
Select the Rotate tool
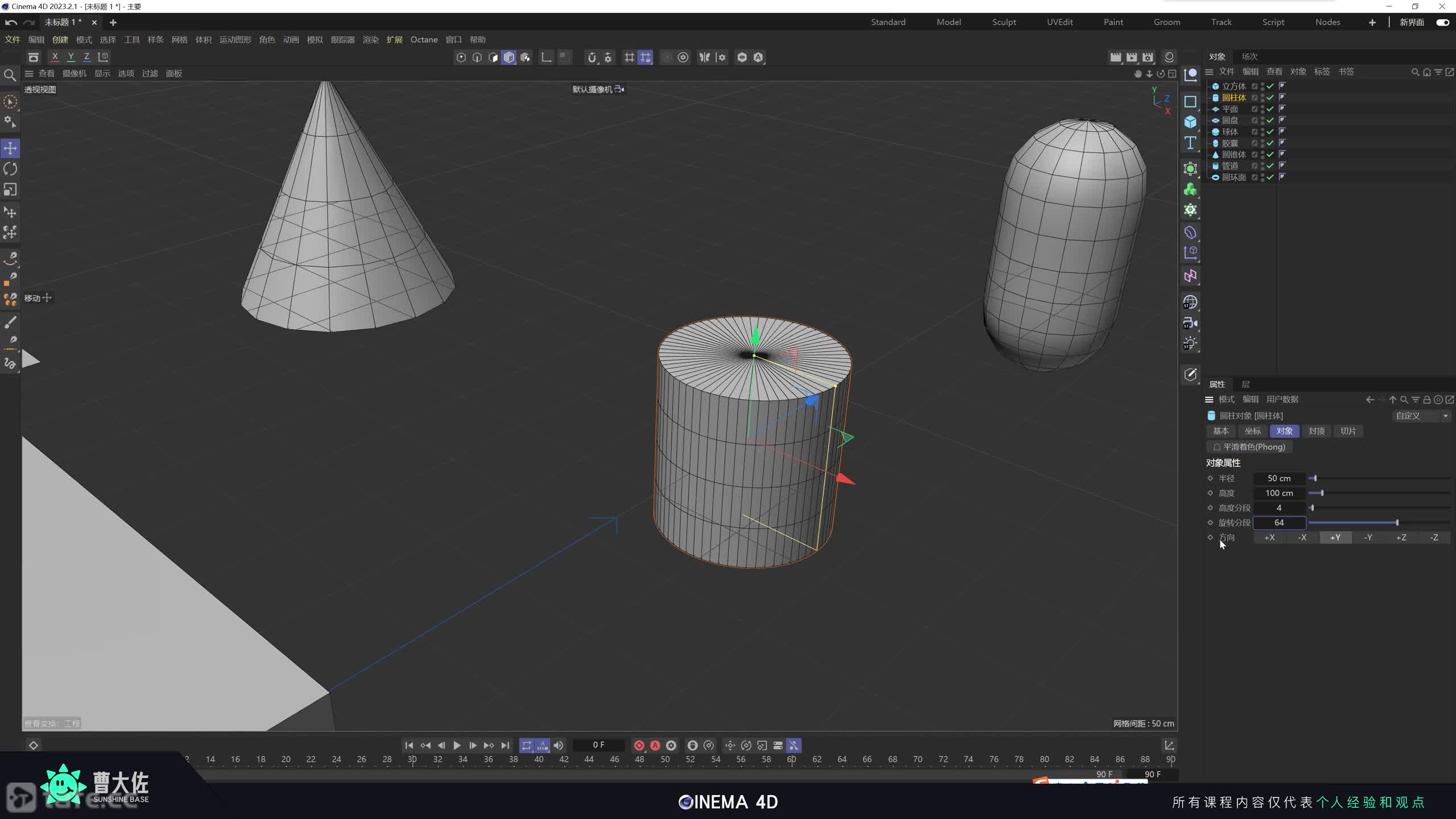pyautogui.click(x=10, y=169)
